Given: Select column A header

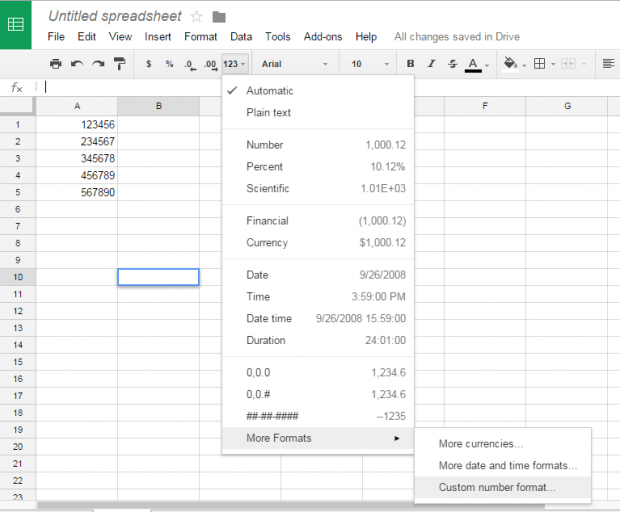Looking at the screenshot, I should tap(77, 106).
